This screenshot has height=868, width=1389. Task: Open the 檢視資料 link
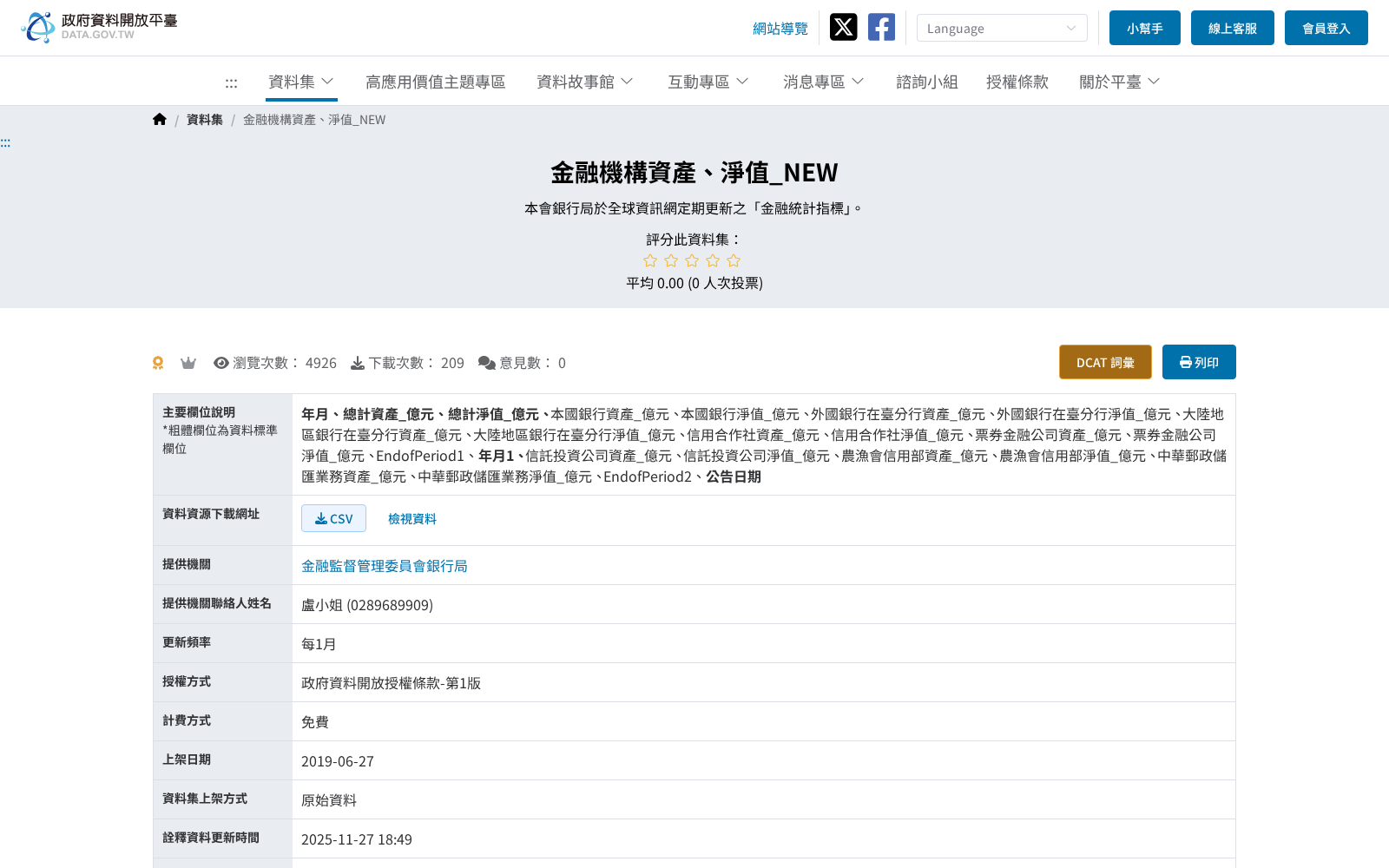[x=412, y=518]
